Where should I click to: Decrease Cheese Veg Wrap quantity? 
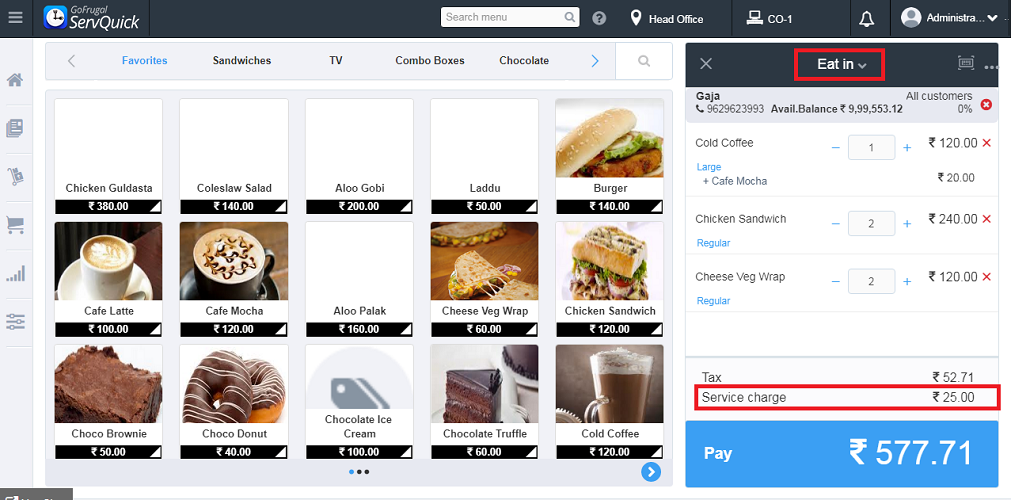(836, 281)
